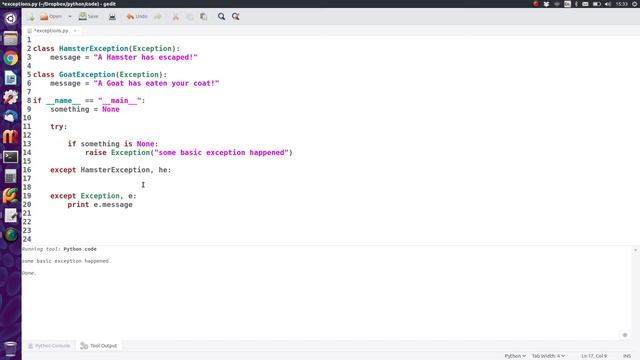Open the dark green globe application in dock
This screenshot has width=640, height=360.
11,235
